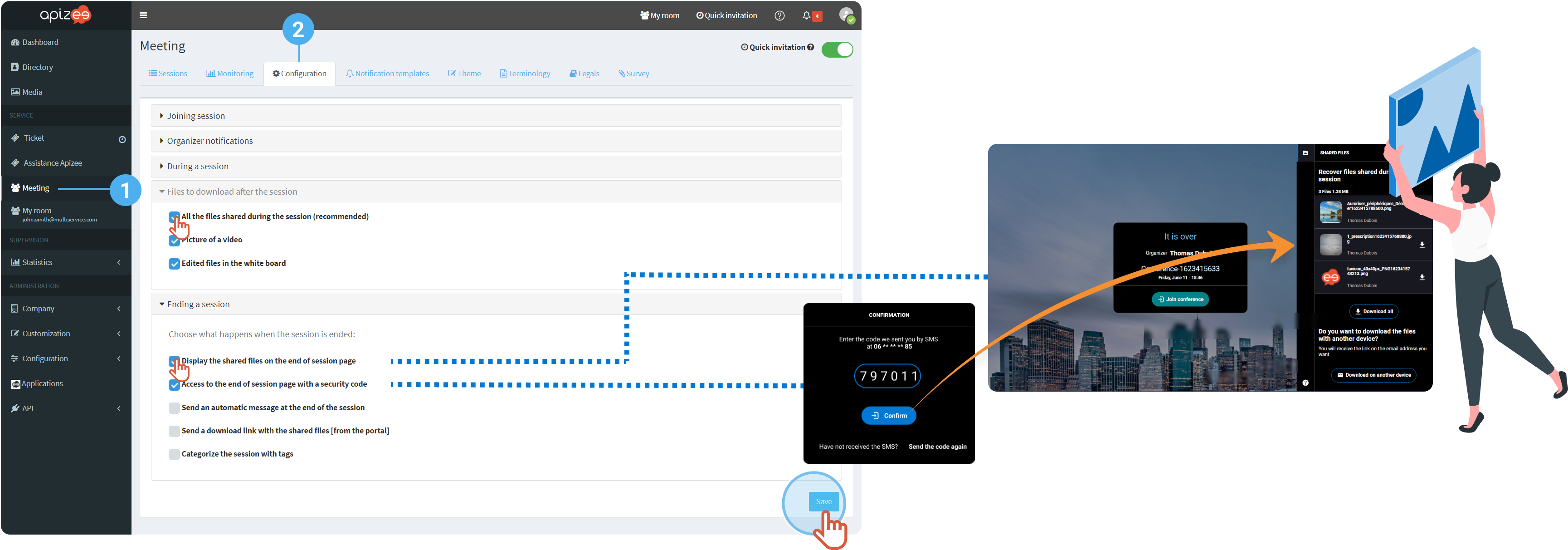Click Download all in shared files

[x=1374, y=311]
